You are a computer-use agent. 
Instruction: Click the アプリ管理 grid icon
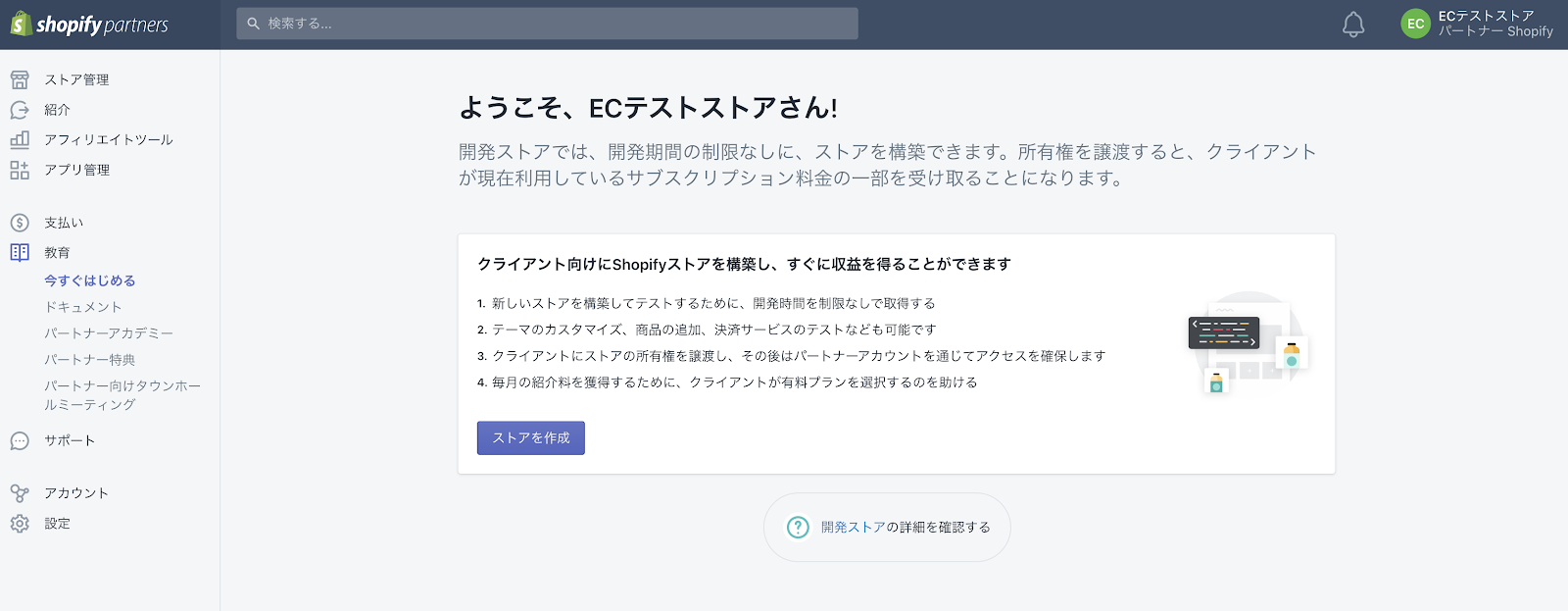20,170
